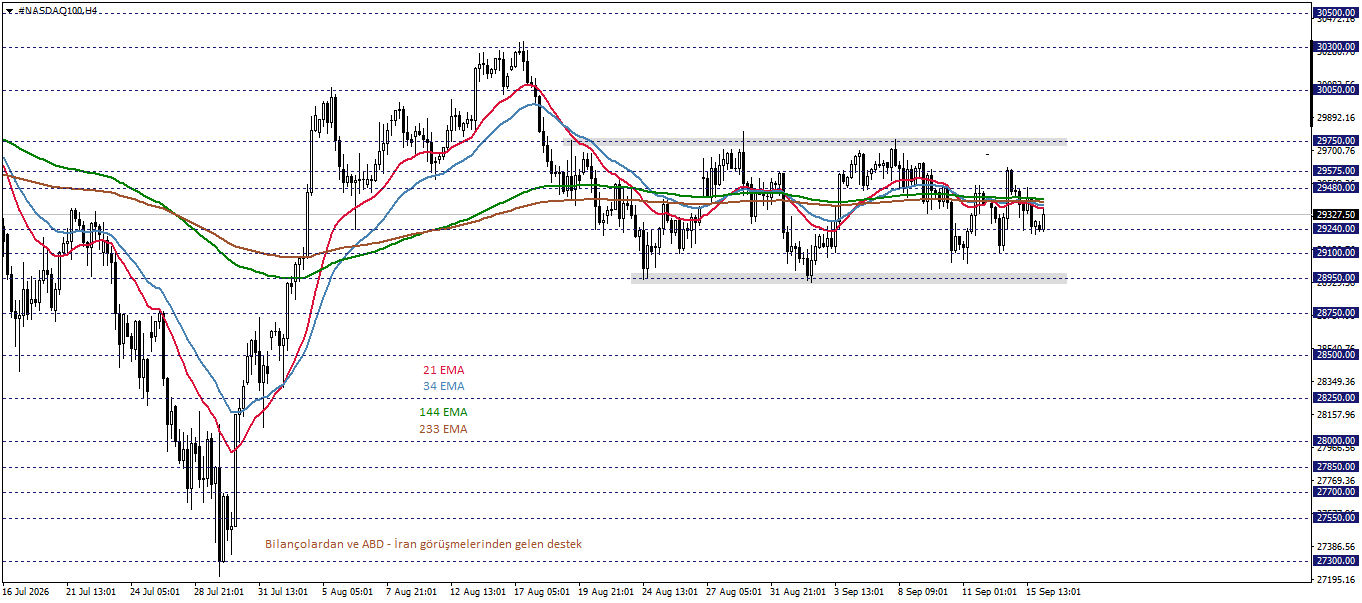Click the 12 Aug 13:01 time label
The height and width of the screenshot is (603, 1362).
(x=477, y=592)
